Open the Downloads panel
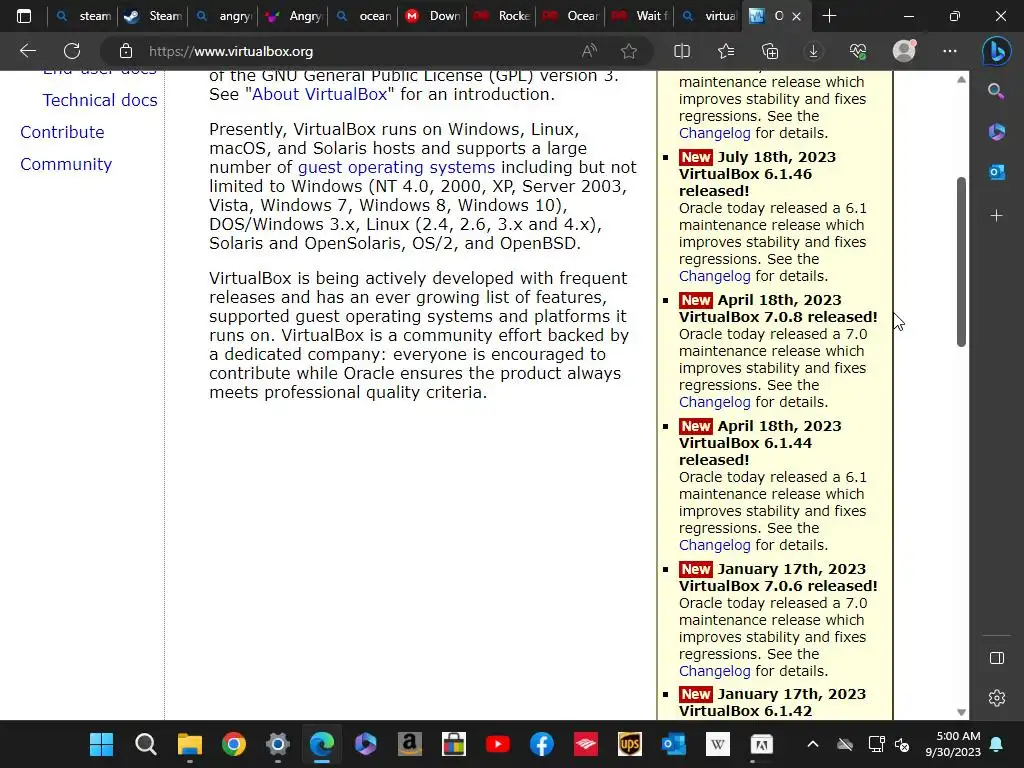 [x=814, y=51]
